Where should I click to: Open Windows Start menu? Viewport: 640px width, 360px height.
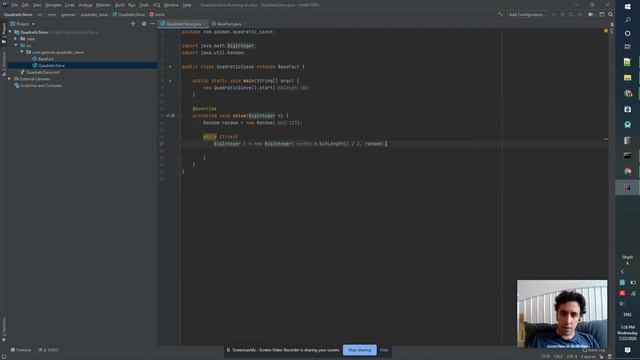coord(628,7)
